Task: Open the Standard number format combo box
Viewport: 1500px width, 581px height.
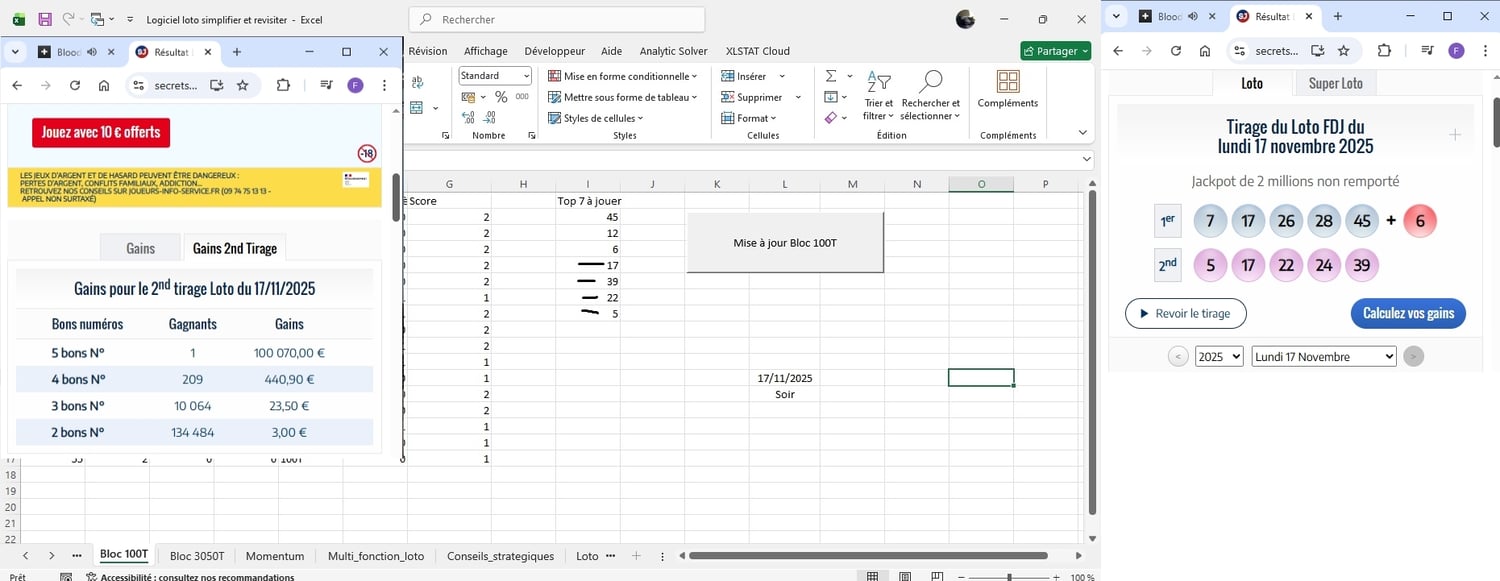Action: coord(495,76)
